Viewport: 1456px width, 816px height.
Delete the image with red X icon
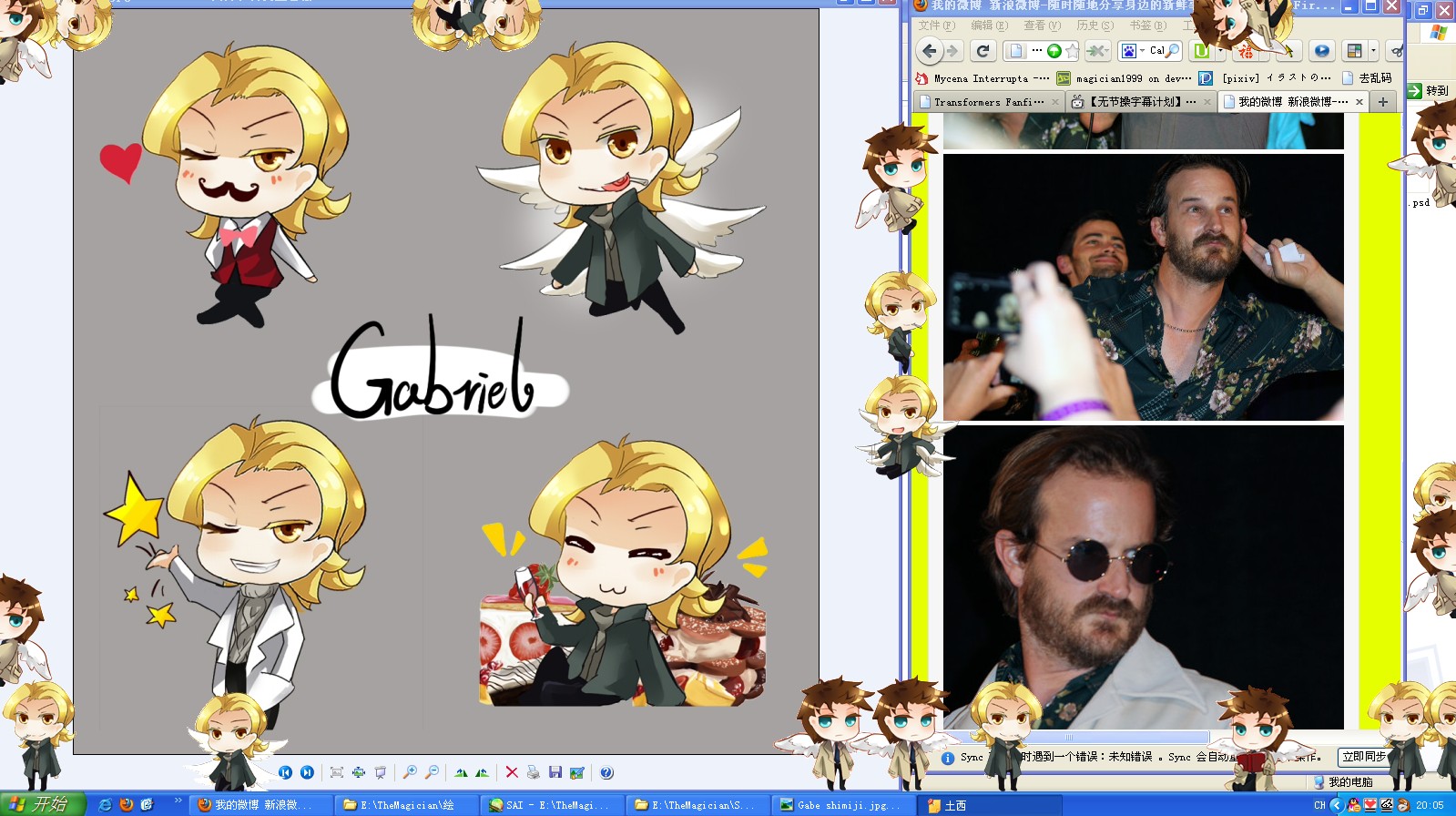pos(512,772)
